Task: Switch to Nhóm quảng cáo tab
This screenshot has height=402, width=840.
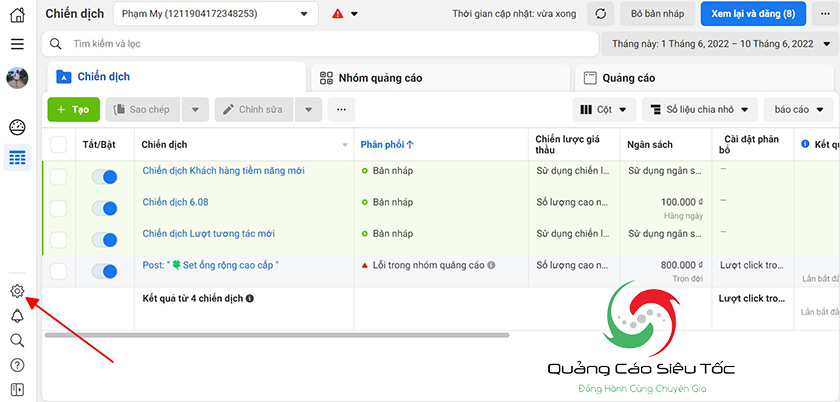Action: pos(440,78)
